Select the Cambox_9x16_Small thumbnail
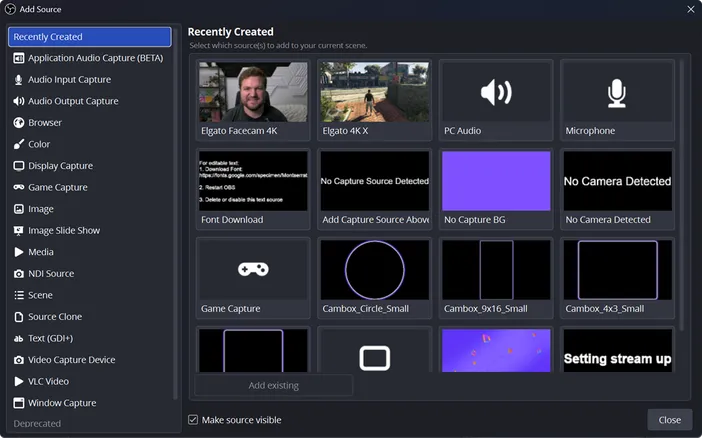The width and height of the screenshot is (702, 438). coord(496,270)
